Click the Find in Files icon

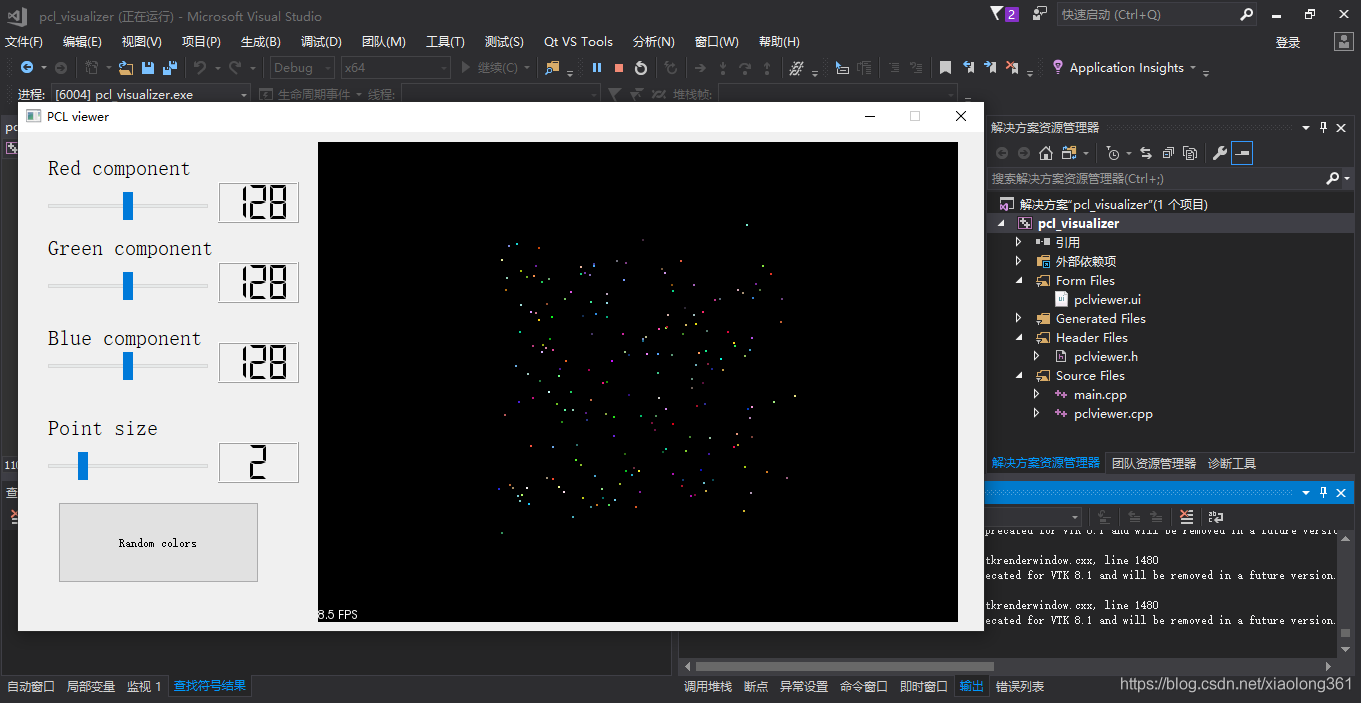[552, 68]
